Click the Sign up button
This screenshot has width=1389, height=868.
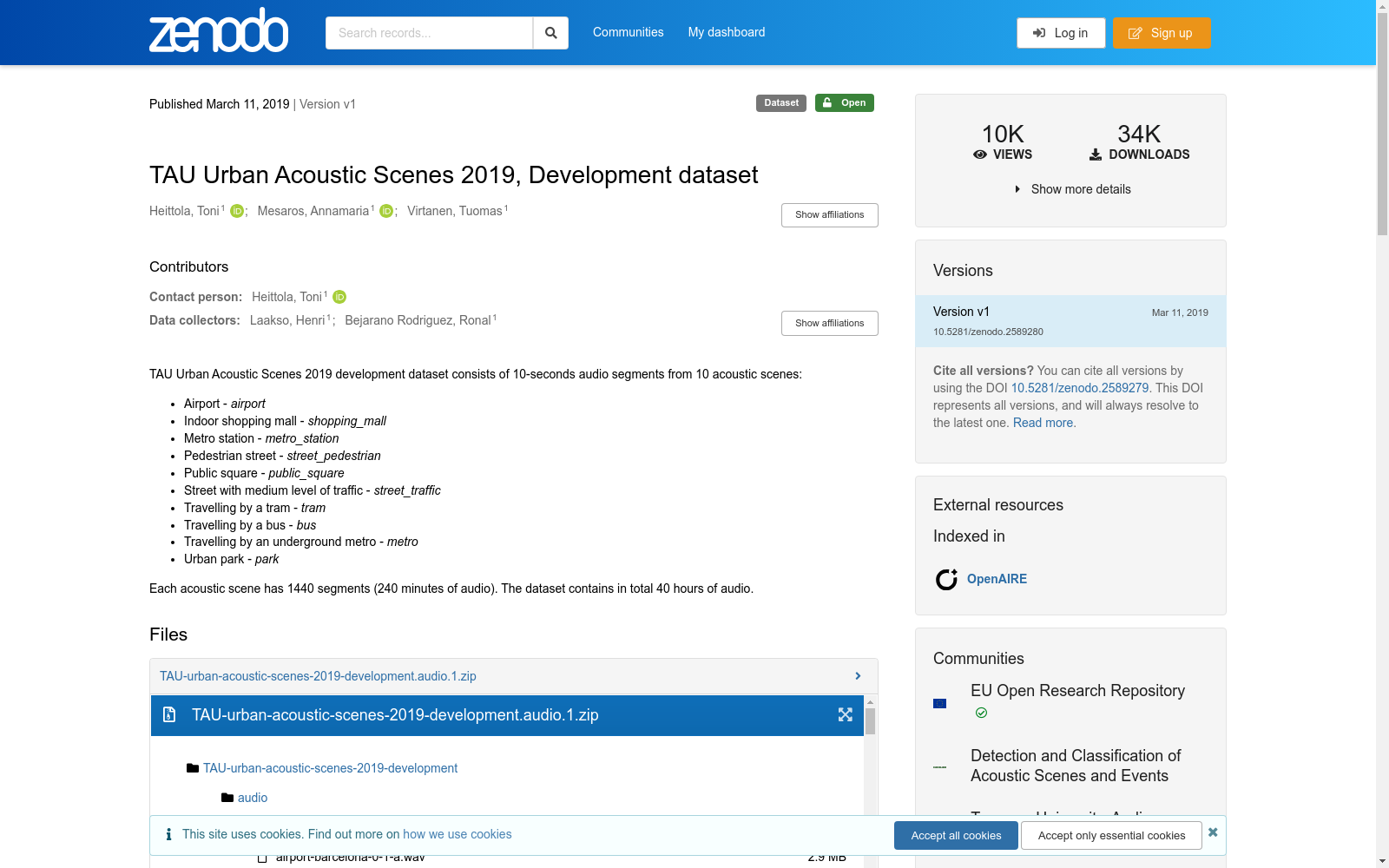click(1162, 33)
